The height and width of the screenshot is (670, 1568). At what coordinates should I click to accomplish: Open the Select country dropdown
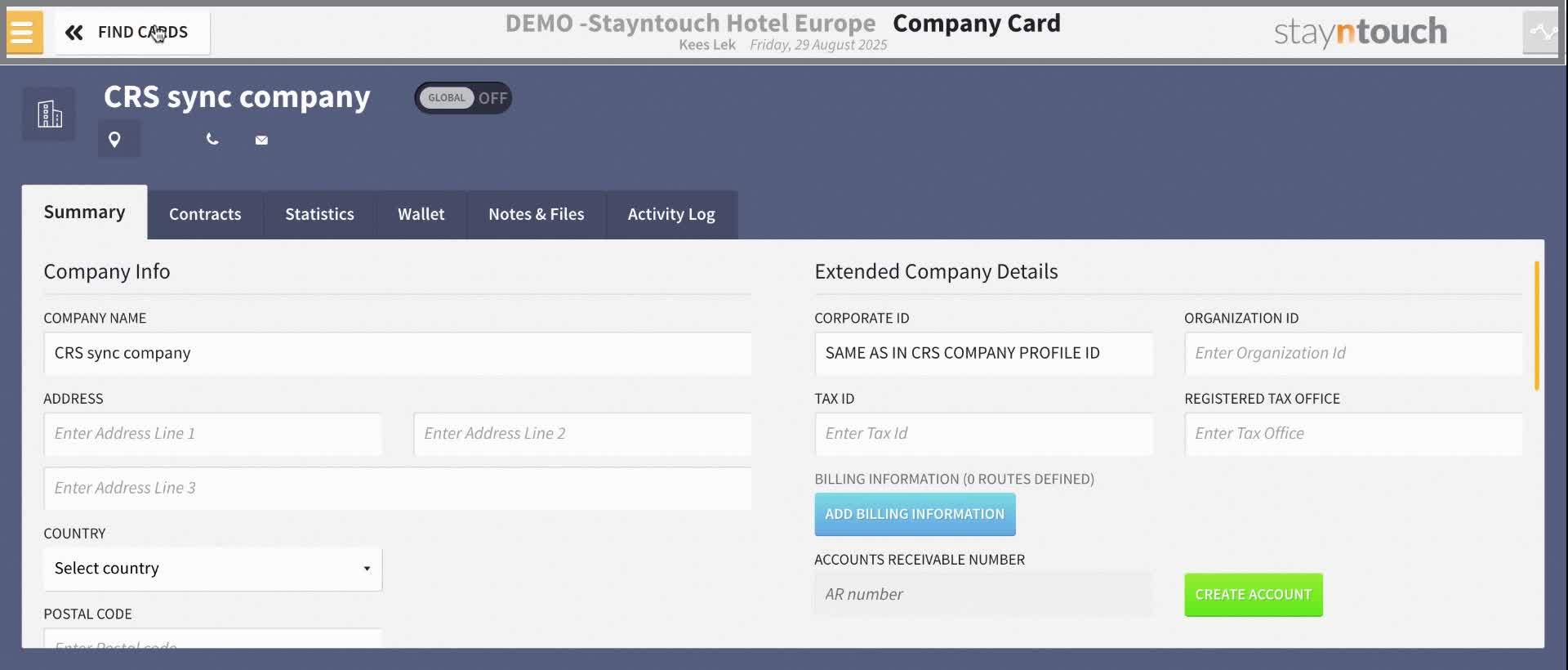tap(212, 569)
